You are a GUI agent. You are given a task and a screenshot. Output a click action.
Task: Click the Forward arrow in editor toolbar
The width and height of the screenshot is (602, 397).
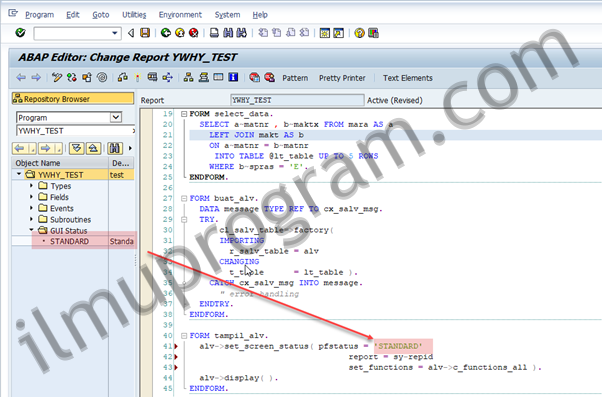(x=36, y=78)
